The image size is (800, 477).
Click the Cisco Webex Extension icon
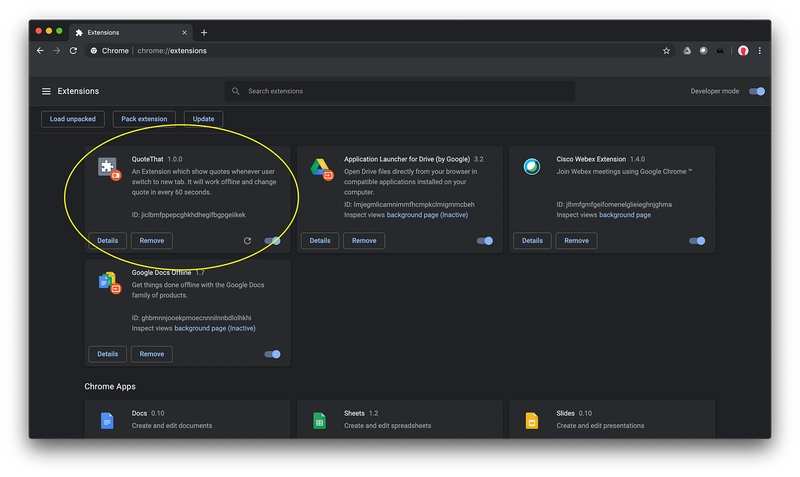click(x=532, y=166)
